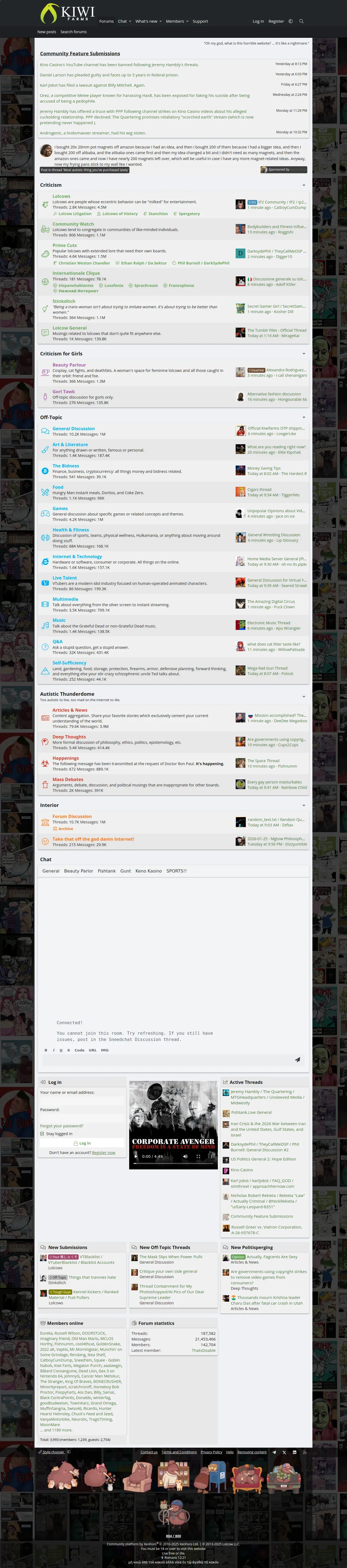Click the General Discussion chat-bubbles icon
The width and height of the screenshot is (347, 1568).
point(45,431)
